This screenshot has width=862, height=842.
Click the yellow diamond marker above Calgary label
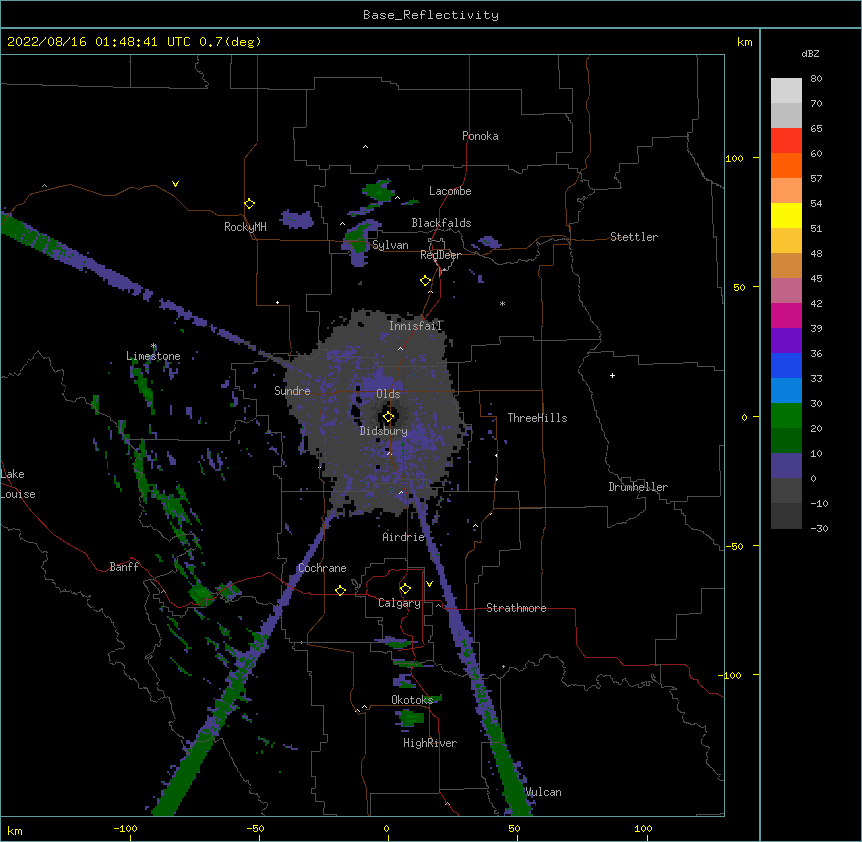click(405, 589)
